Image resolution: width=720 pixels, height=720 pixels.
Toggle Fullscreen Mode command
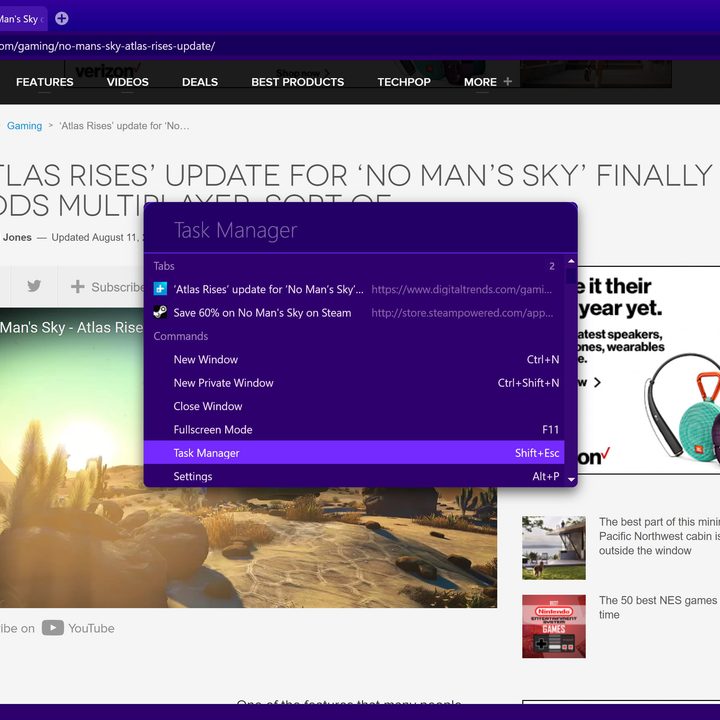pos(213,430)
